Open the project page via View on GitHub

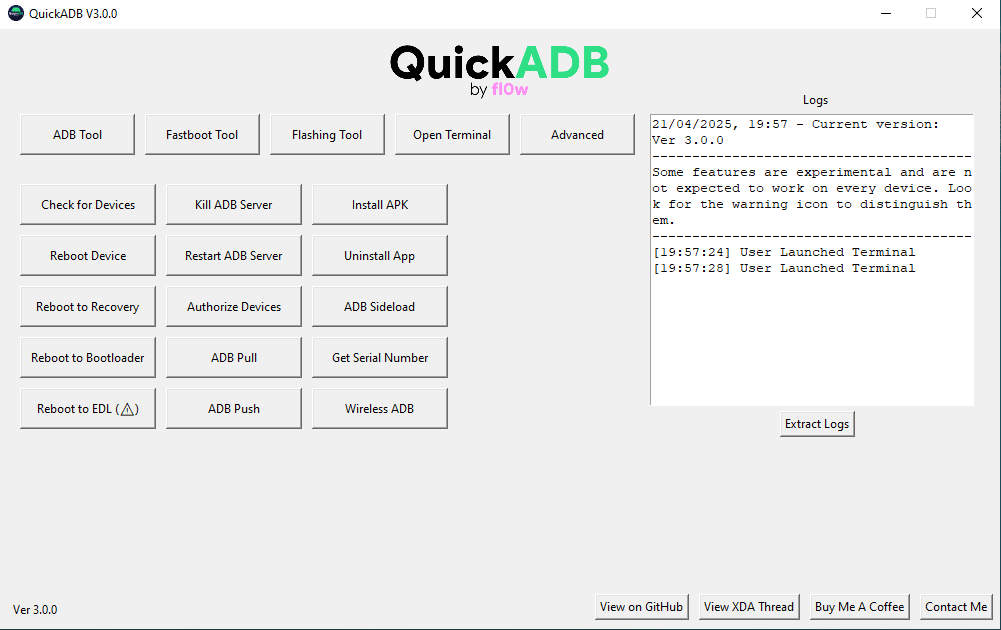641,606
